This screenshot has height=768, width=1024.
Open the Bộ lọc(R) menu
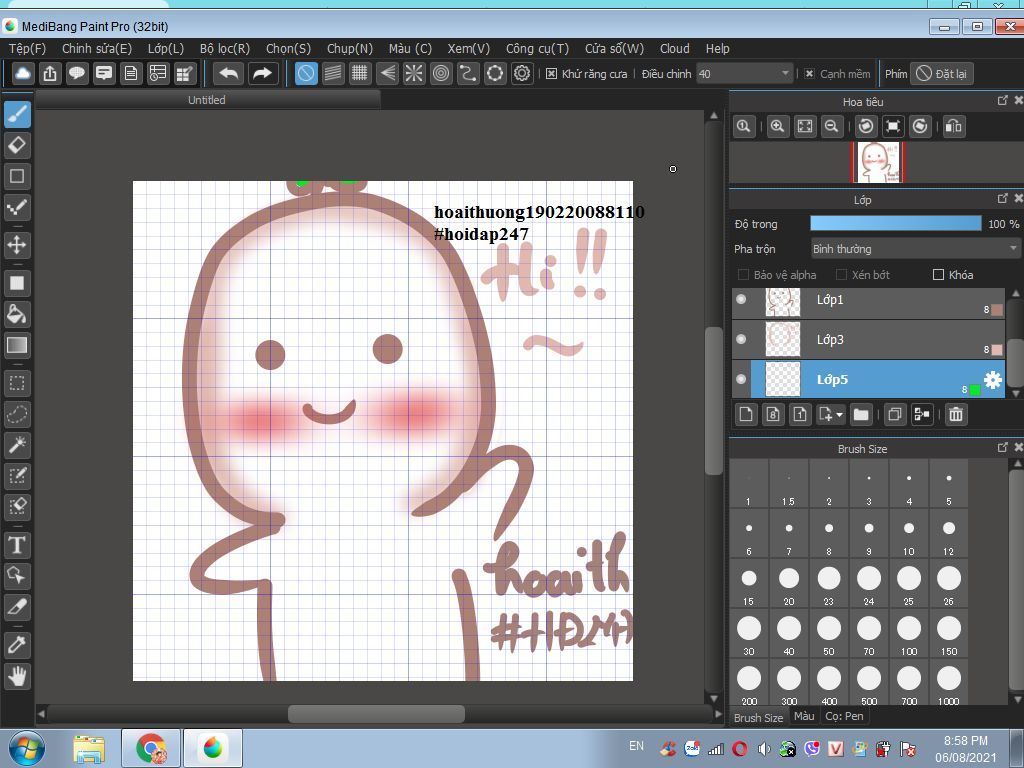click(x=224, y=48)
